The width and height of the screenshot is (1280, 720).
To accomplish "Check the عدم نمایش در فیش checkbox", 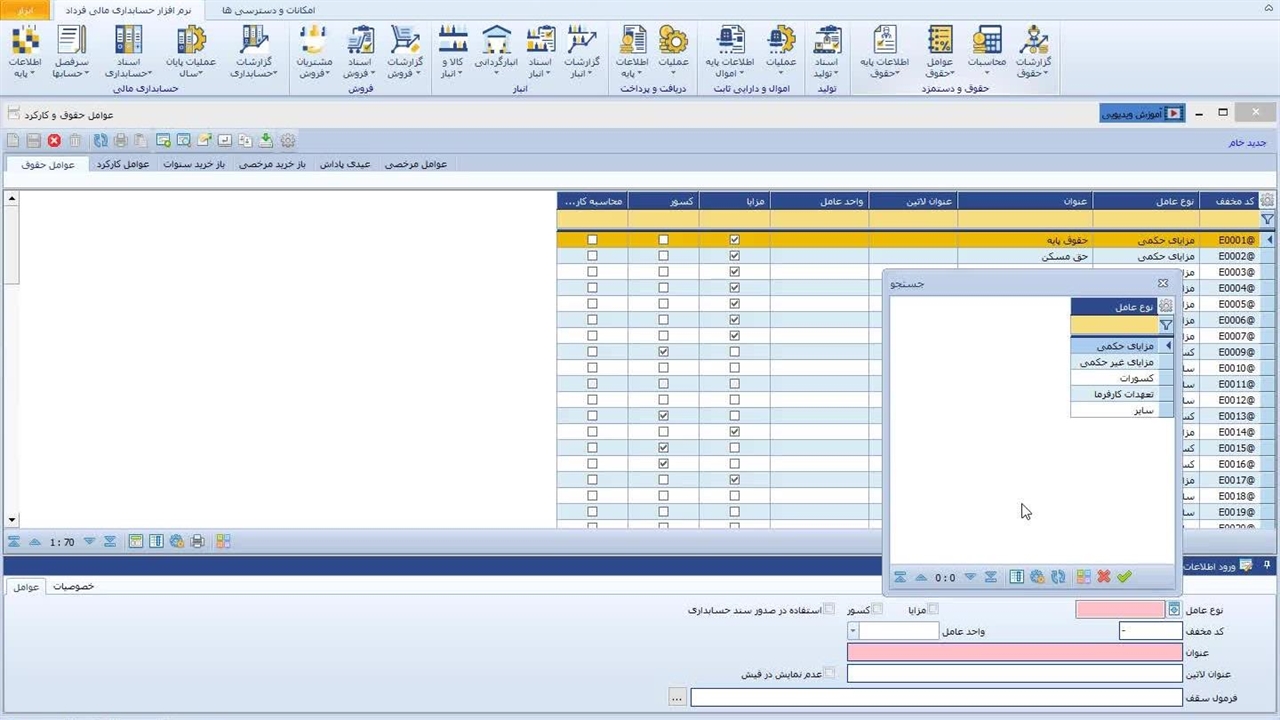I will 829,674.
